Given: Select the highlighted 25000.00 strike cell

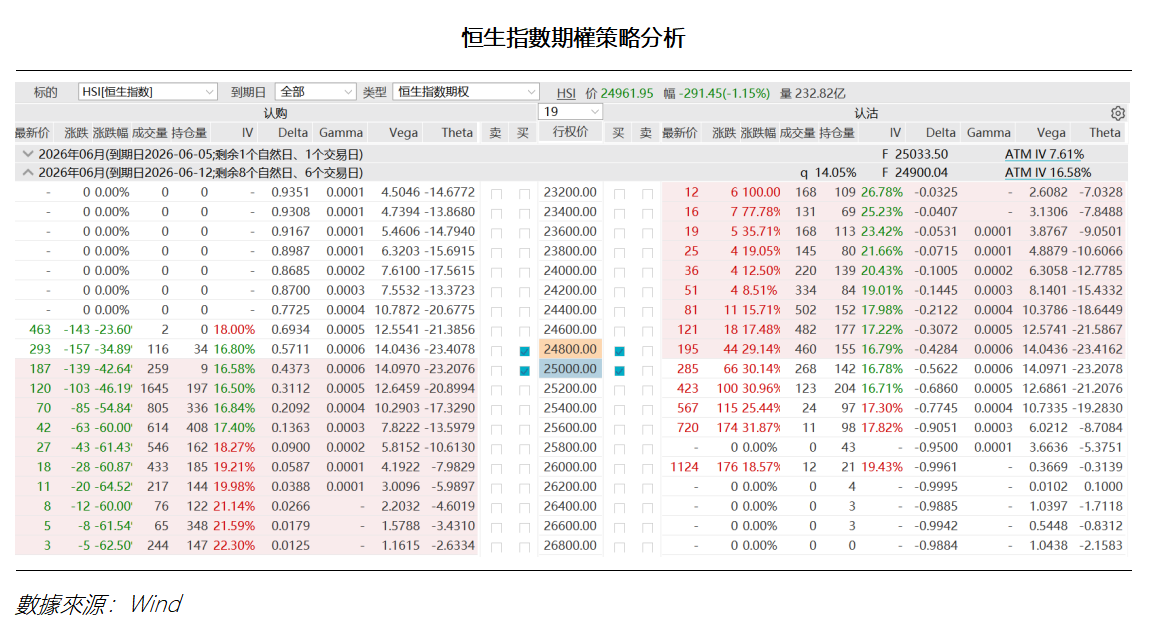Looking at the screenshot, I should point(570,369).
